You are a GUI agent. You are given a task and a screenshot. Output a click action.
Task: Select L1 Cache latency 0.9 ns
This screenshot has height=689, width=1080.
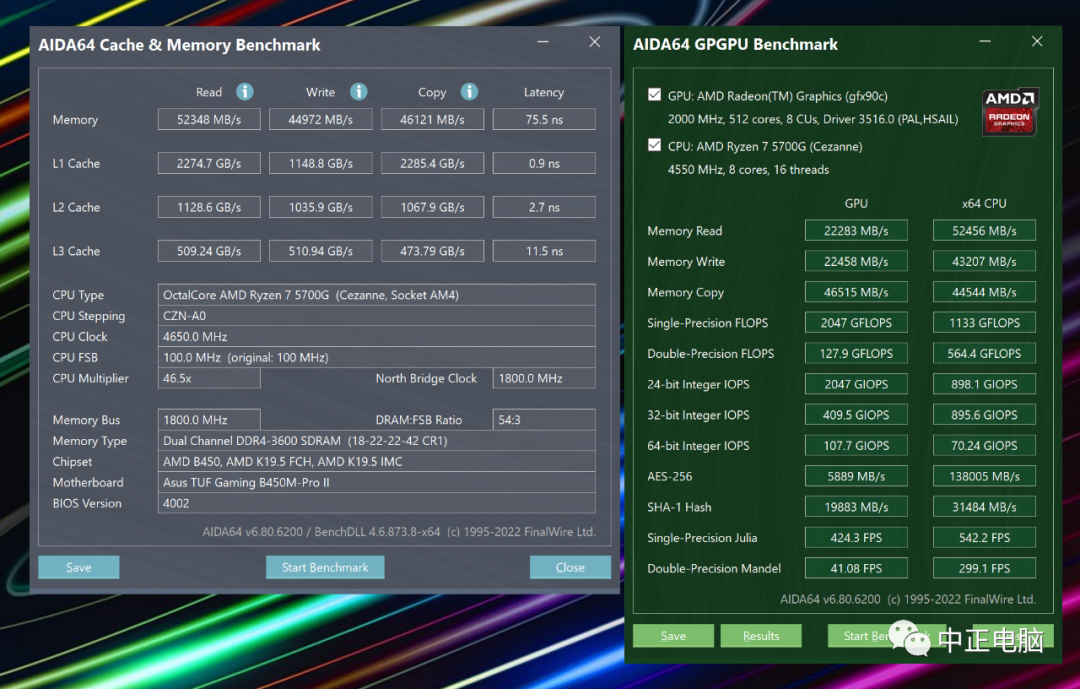pos(544,163)
